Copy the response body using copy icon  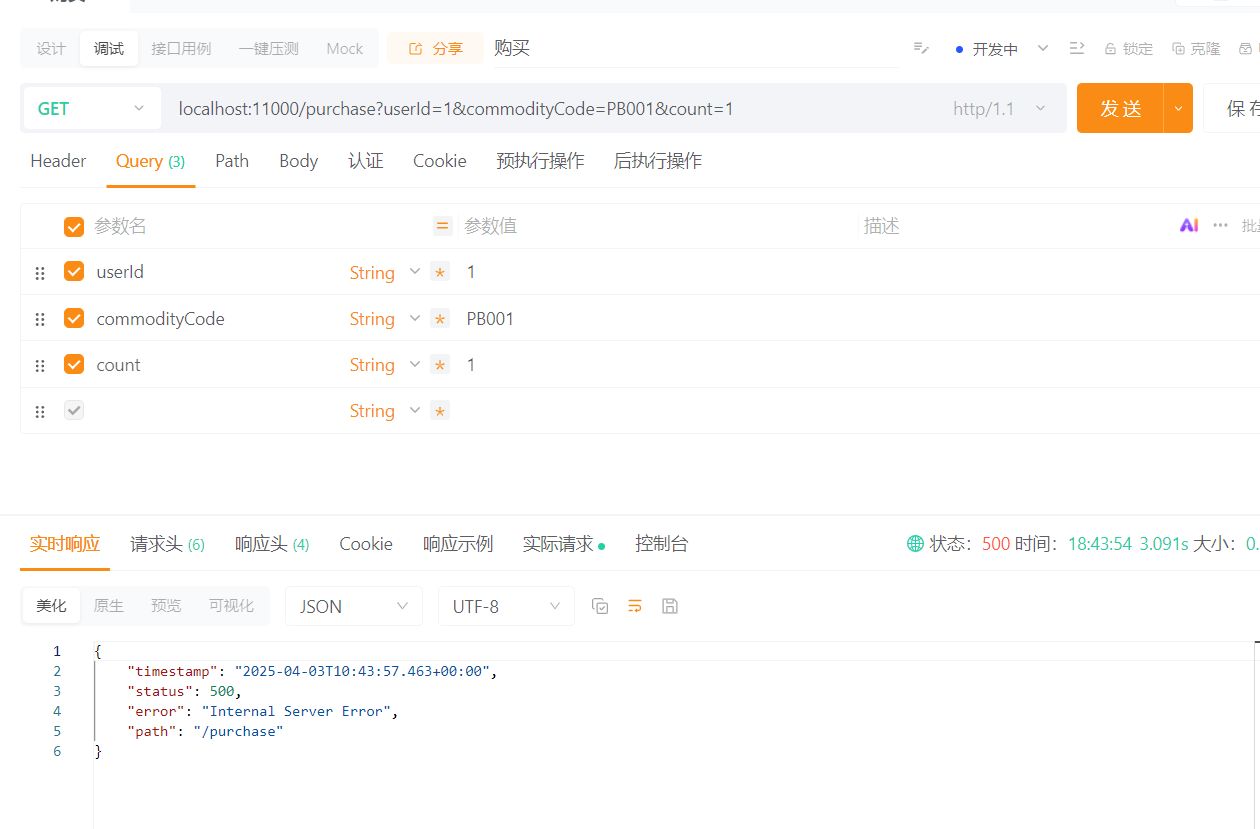(600, 606)
